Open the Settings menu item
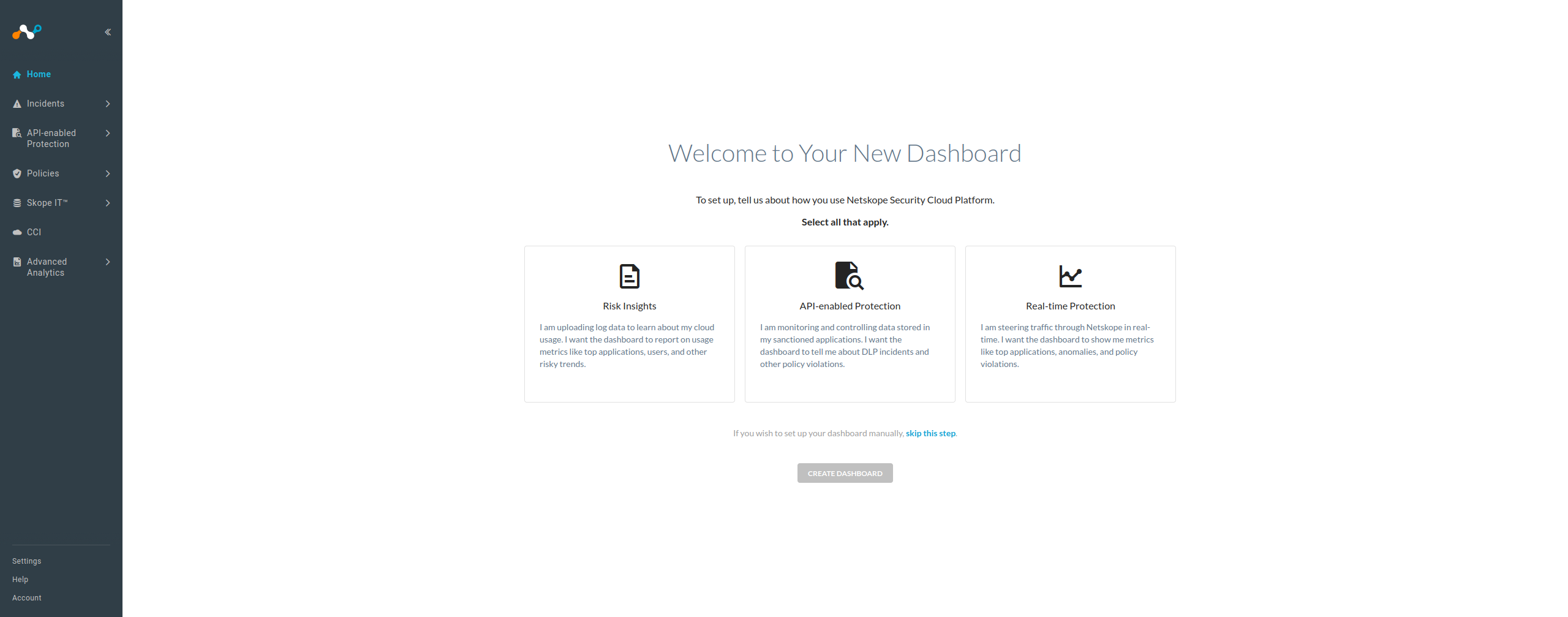The image size is (1568, 617). [x=26, y=561]
